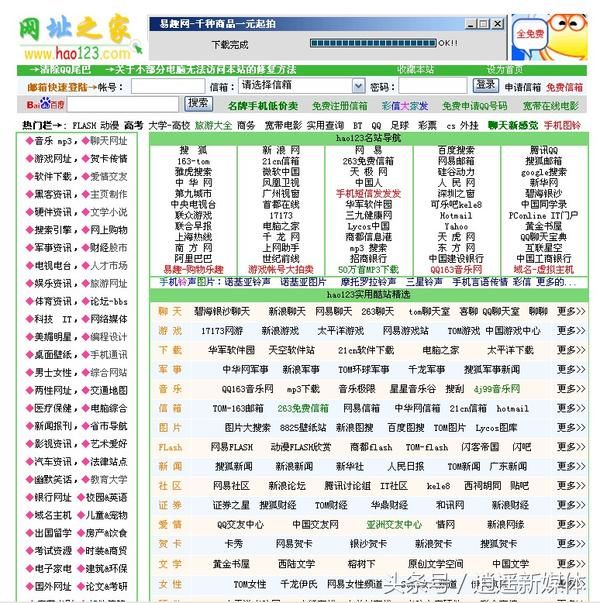Expand 更多>> on the 图片 row
600x603 pixels.
571,428
